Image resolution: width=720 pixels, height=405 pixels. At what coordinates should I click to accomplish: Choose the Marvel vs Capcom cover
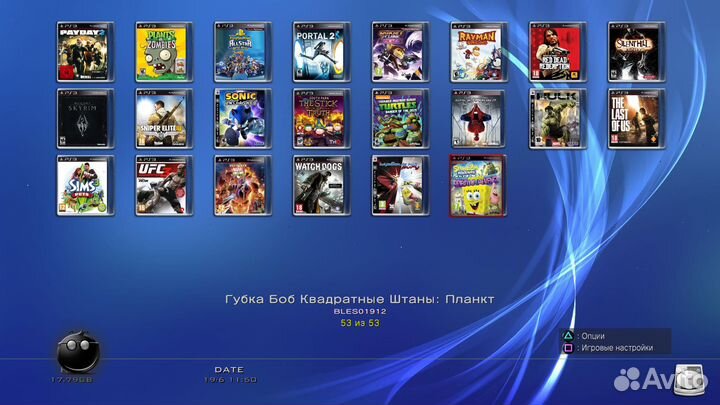tap(243, 186)
